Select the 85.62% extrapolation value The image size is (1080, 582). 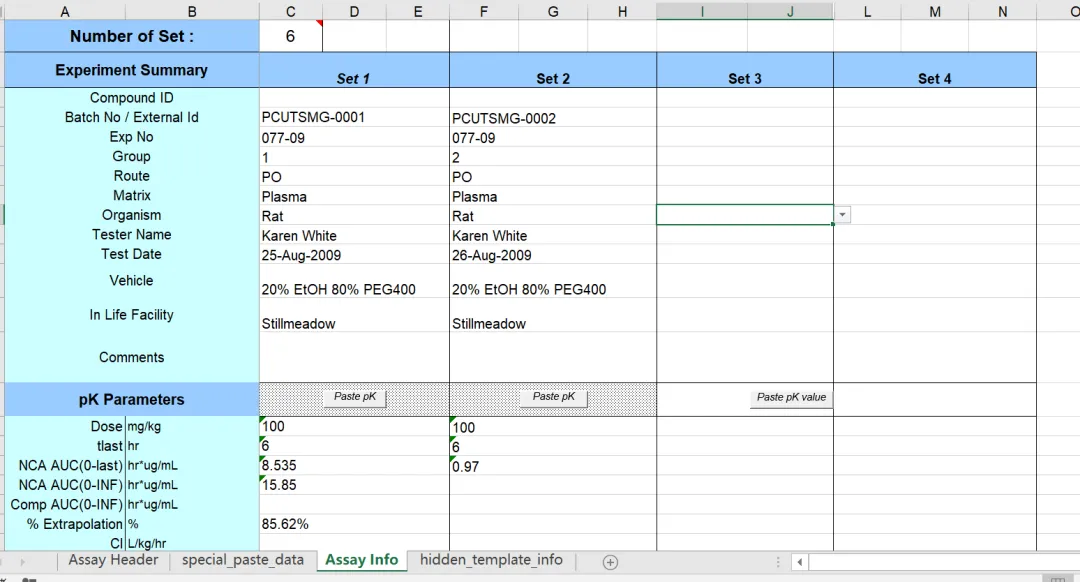(x=354, y=524)
